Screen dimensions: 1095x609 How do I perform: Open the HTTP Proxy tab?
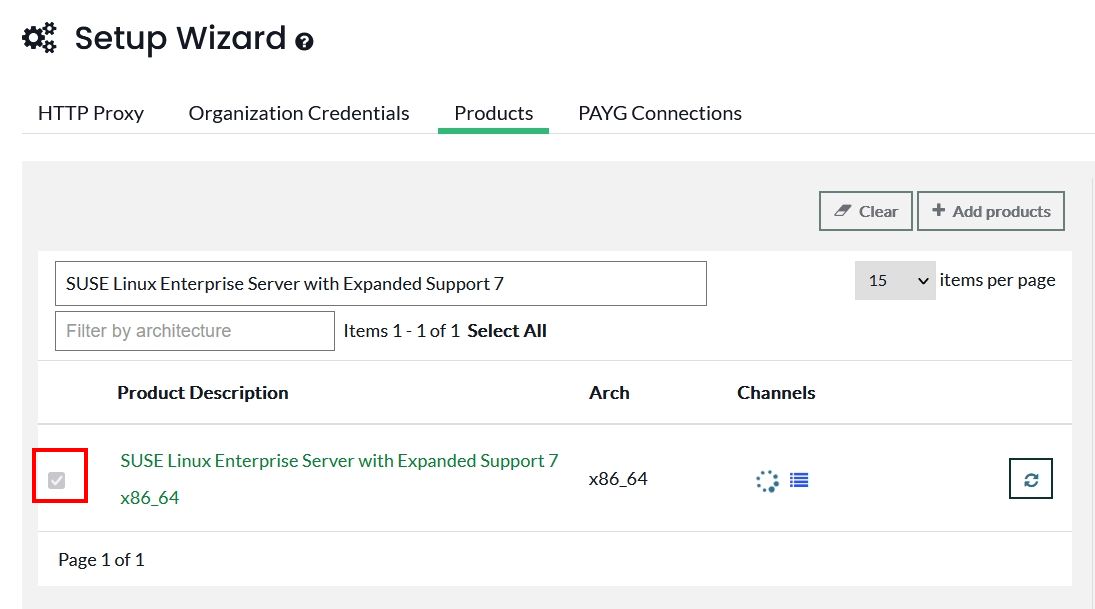click(x=91, y=113)
